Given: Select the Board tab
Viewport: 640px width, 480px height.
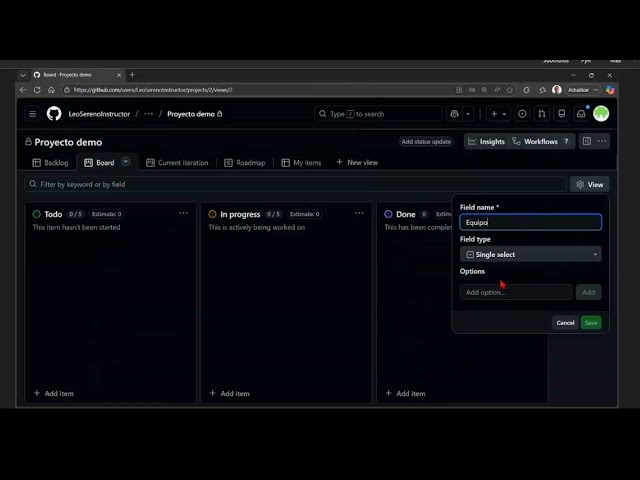Looking at the screenshot, I should tap(99, 162).
